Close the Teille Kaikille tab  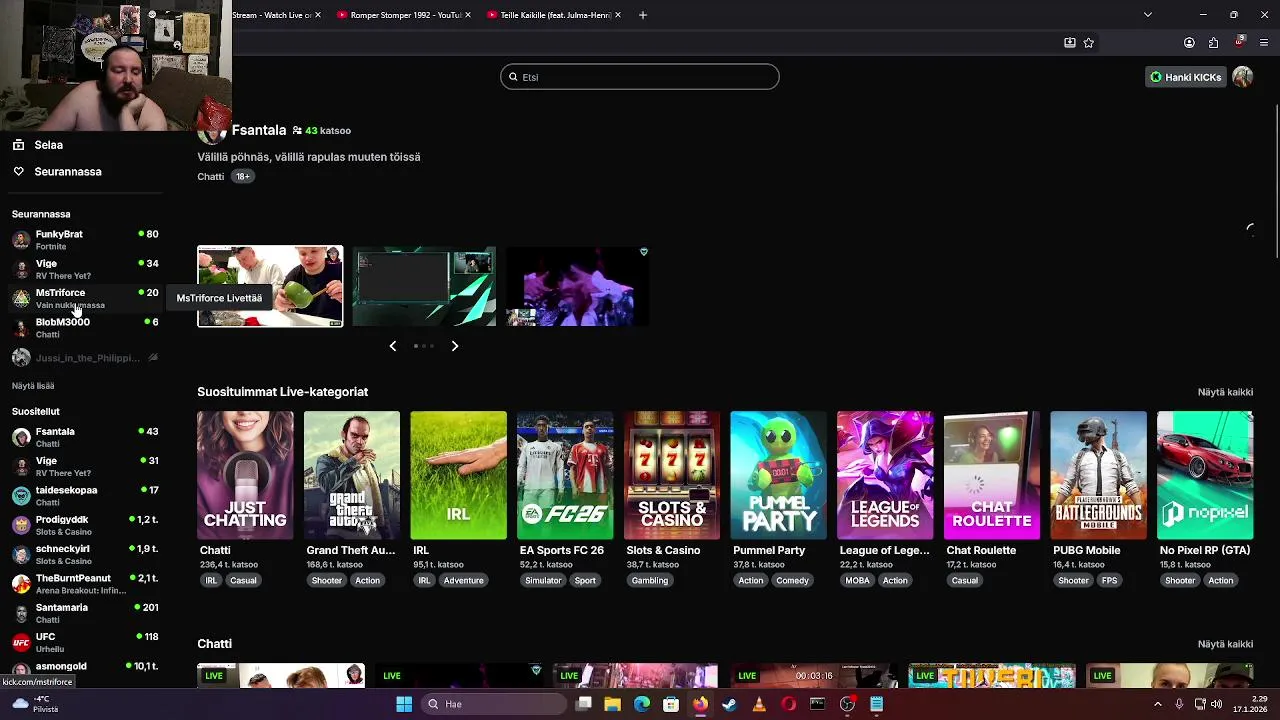point(618,15)
